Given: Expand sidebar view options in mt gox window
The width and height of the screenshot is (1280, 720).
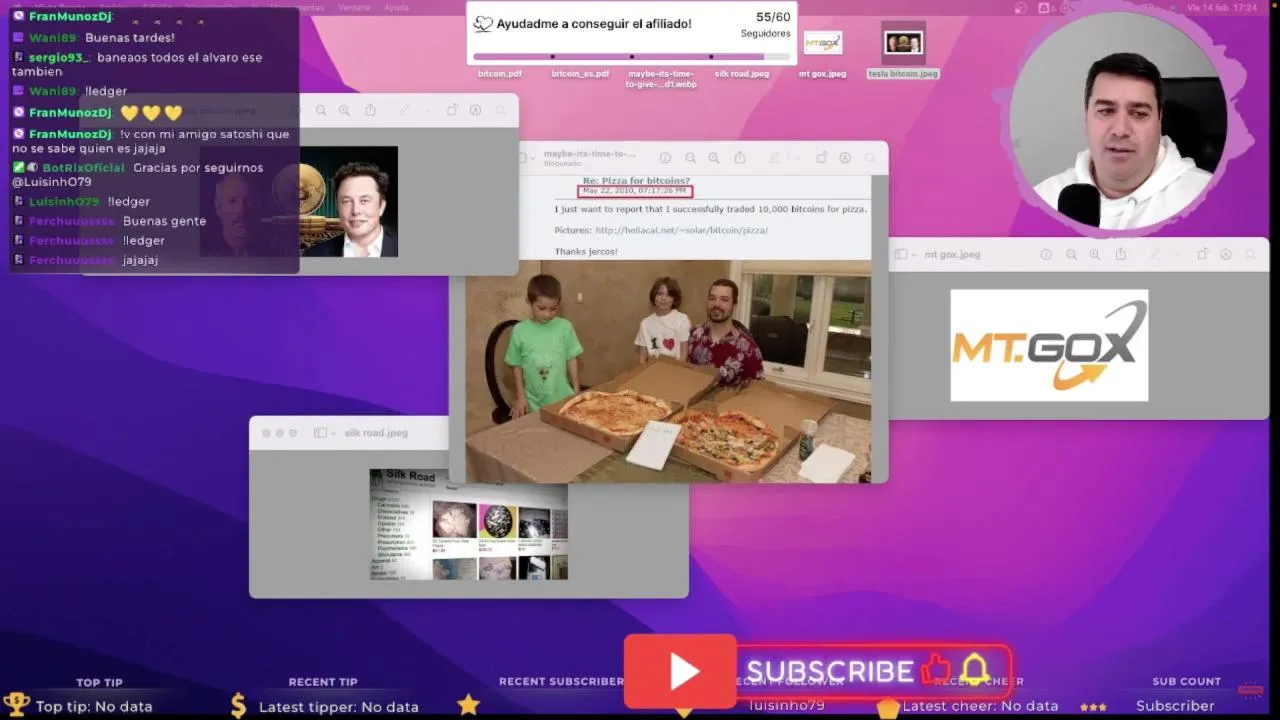Looking at the screenshot, I should (913, 254).
